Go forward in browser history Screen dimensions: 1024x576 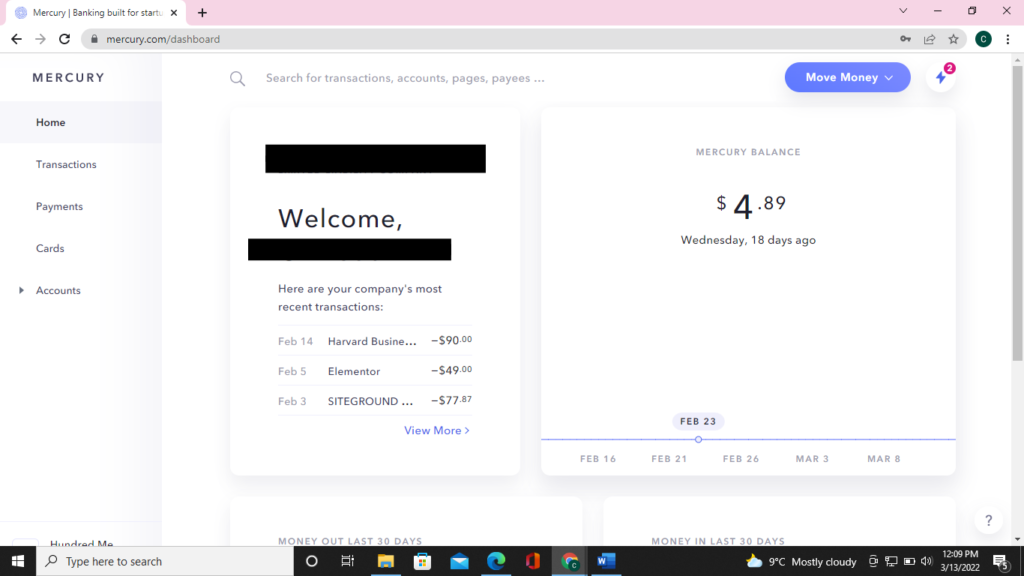point(40,39)
